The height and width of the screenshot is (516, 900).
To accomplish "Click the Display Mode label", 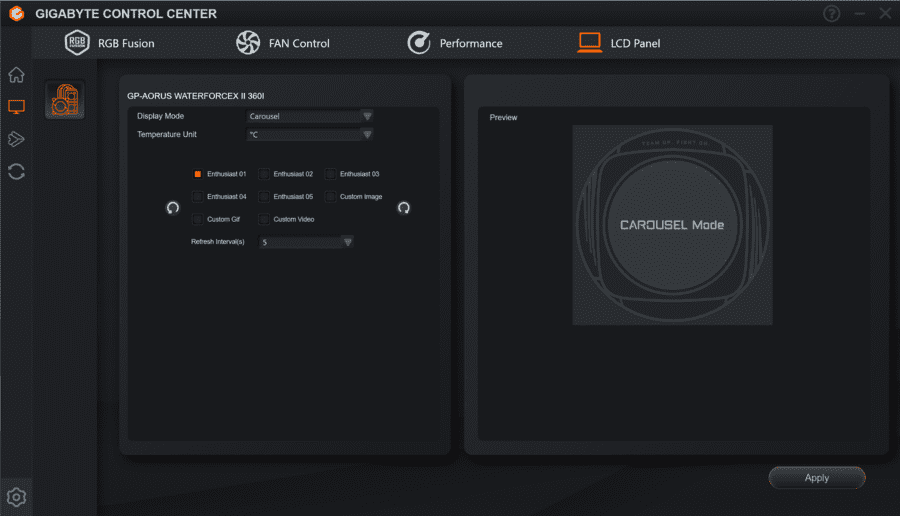I will pyautogui.click(x=161, y=116).
